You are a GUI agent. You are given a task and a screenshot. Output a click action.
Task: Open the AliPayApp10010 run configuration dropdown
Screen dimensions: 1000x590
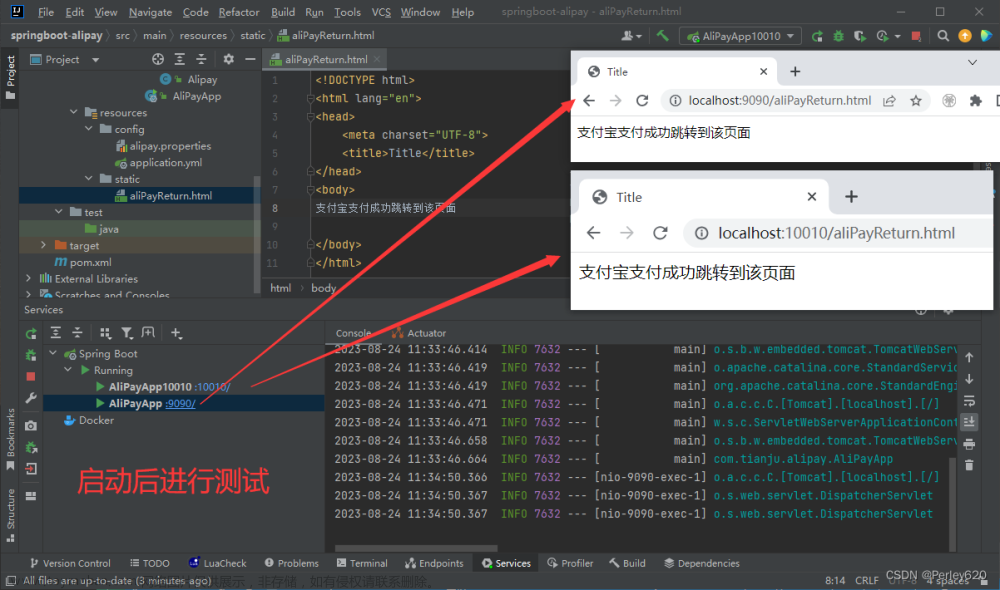coord(740,36)
